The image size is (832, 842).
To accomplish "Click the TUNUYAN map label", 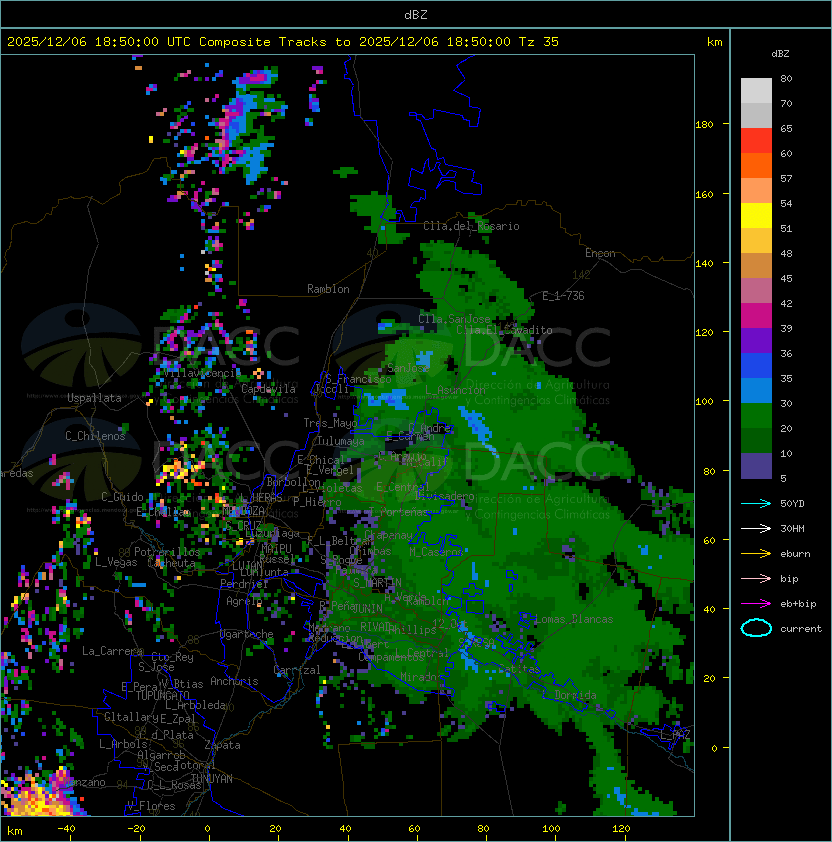I will pyautogui.click(x=212, y=779).
